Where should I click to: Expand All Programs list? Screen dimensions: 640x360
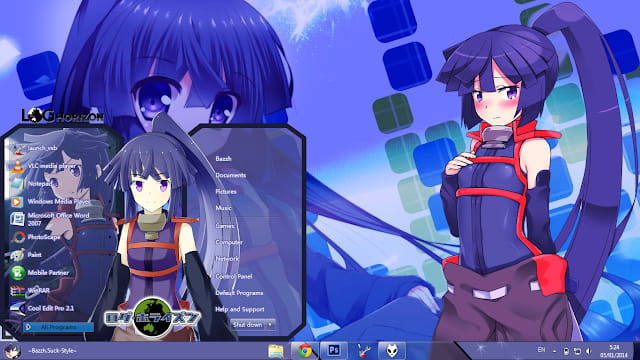point(58,327)
